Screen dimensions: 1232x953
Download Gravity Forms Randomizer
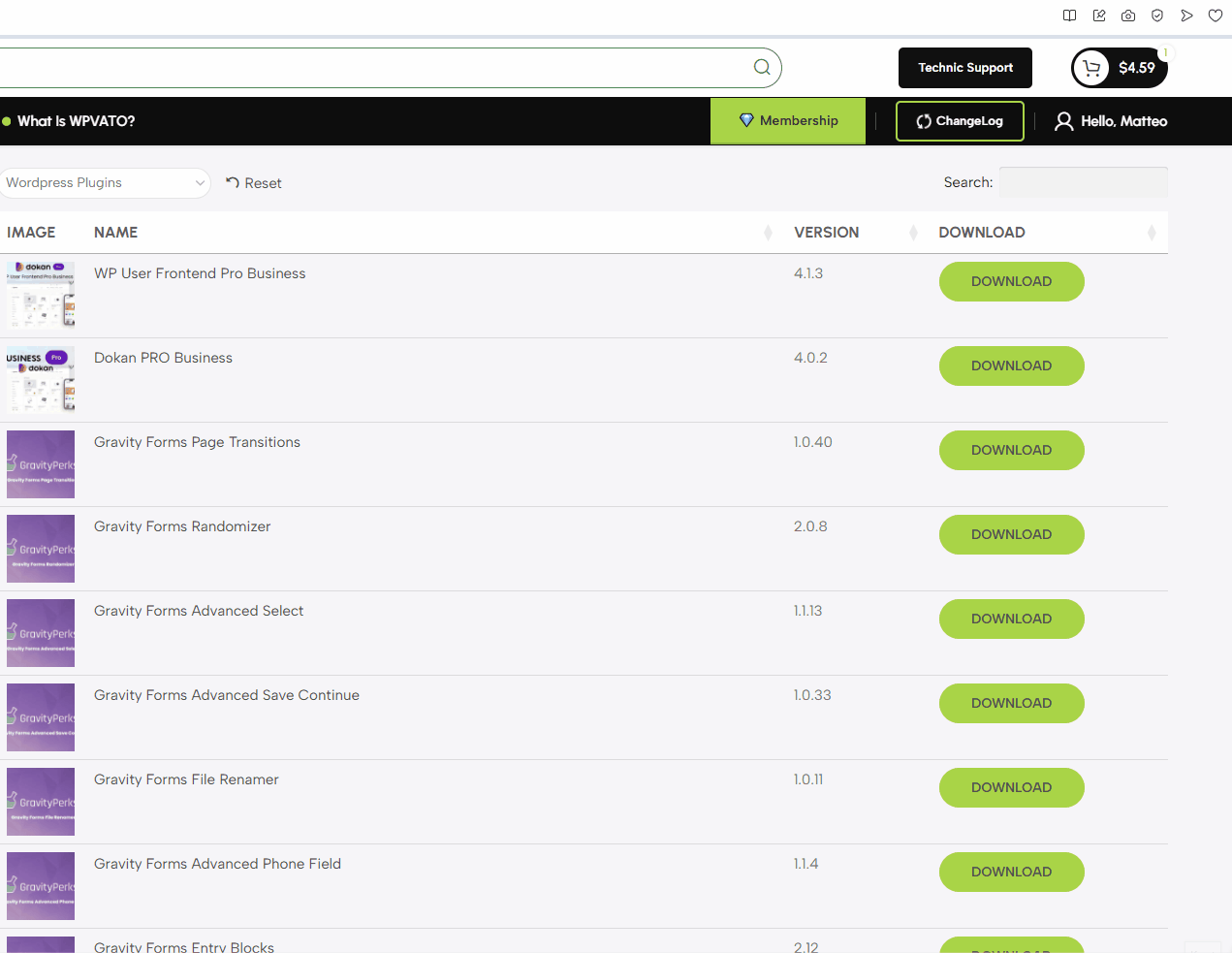1012,534
